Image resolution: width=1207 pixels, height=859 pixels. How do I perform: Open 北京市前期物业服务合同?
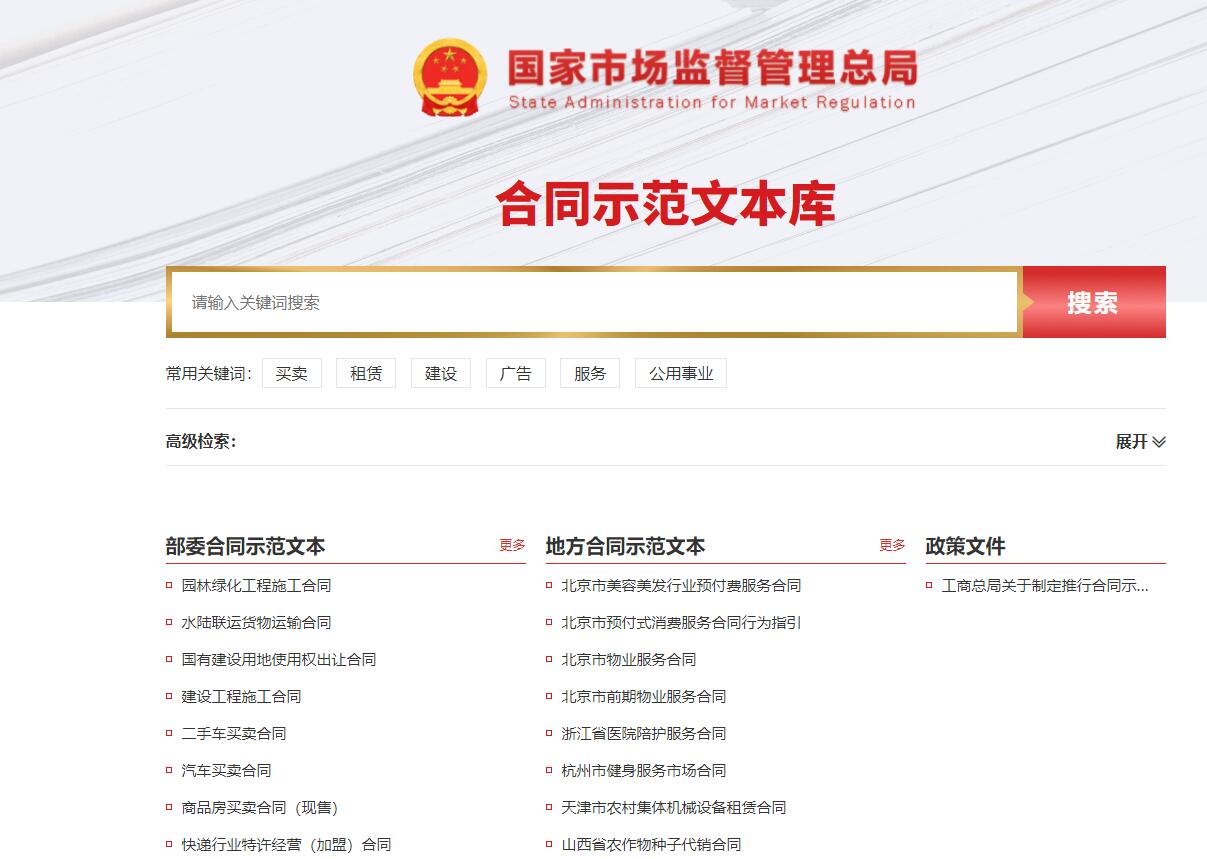644,696
